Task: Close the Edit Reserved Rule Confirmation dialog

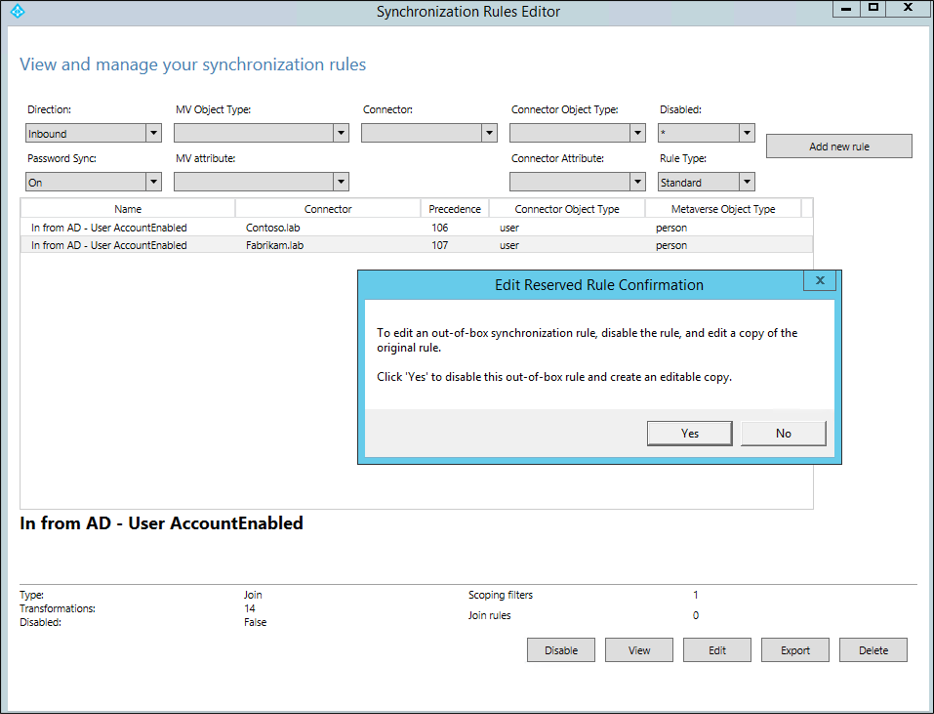Action: 819,281
